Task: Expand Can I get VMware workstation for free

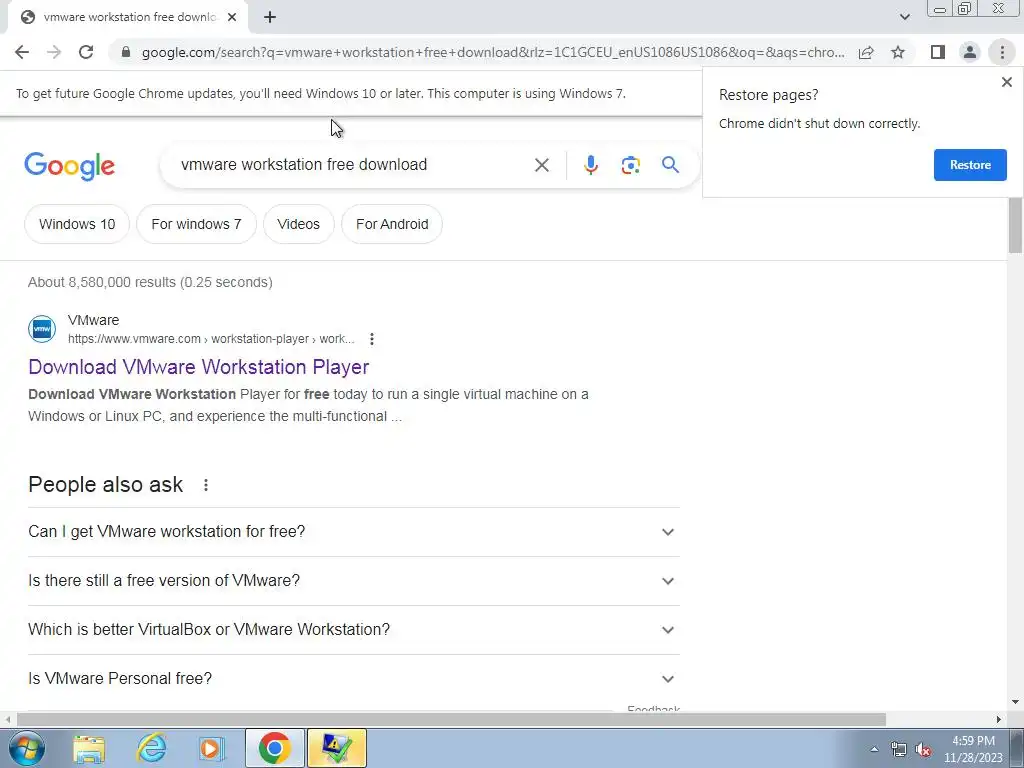Action: 353,532
